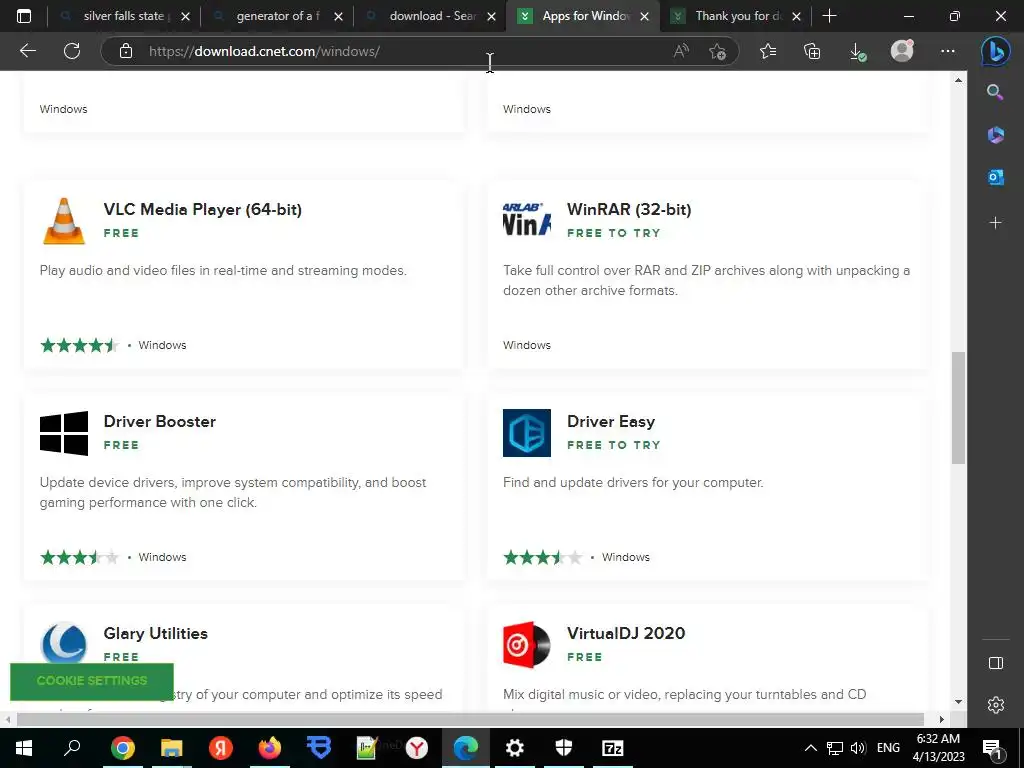The height and width of the screenshot is (768, 1024).
Task: Switch to the download - Search tab
Action: tap(432, 16)
